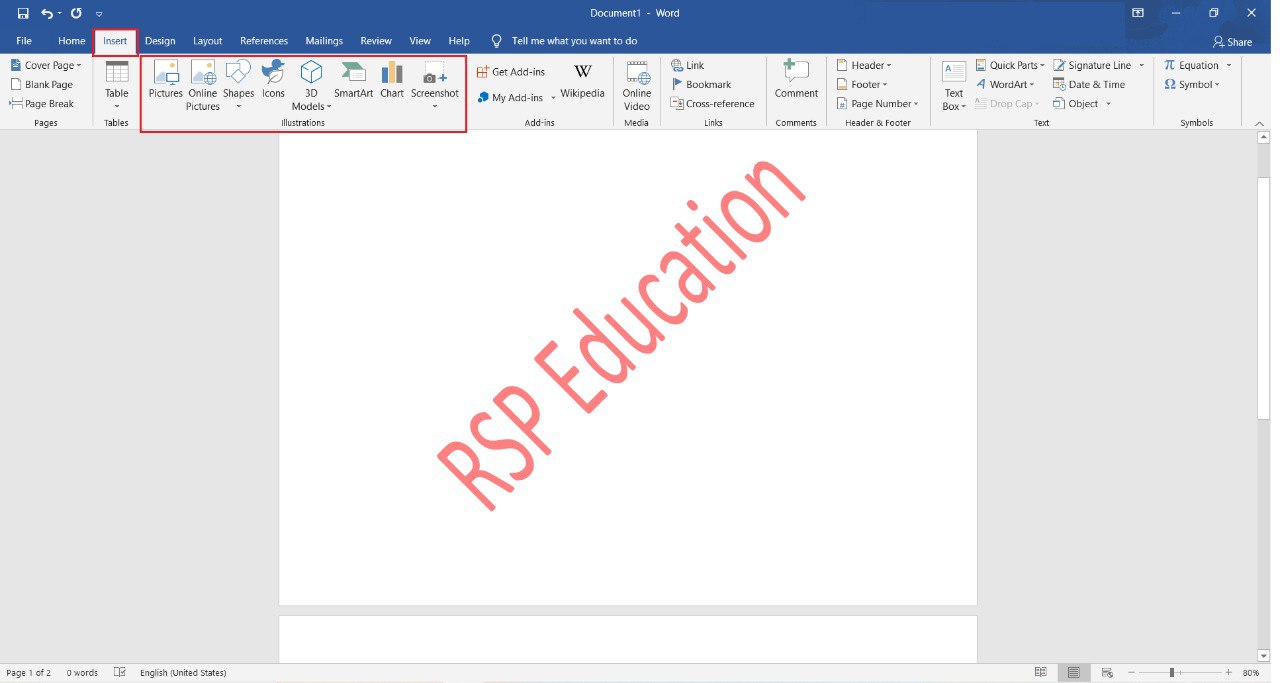The width and height of the screenshot is (1280, 683).
Task: Click the vertical scrollbar down arrow
Action: click(x=1263, y=654)
